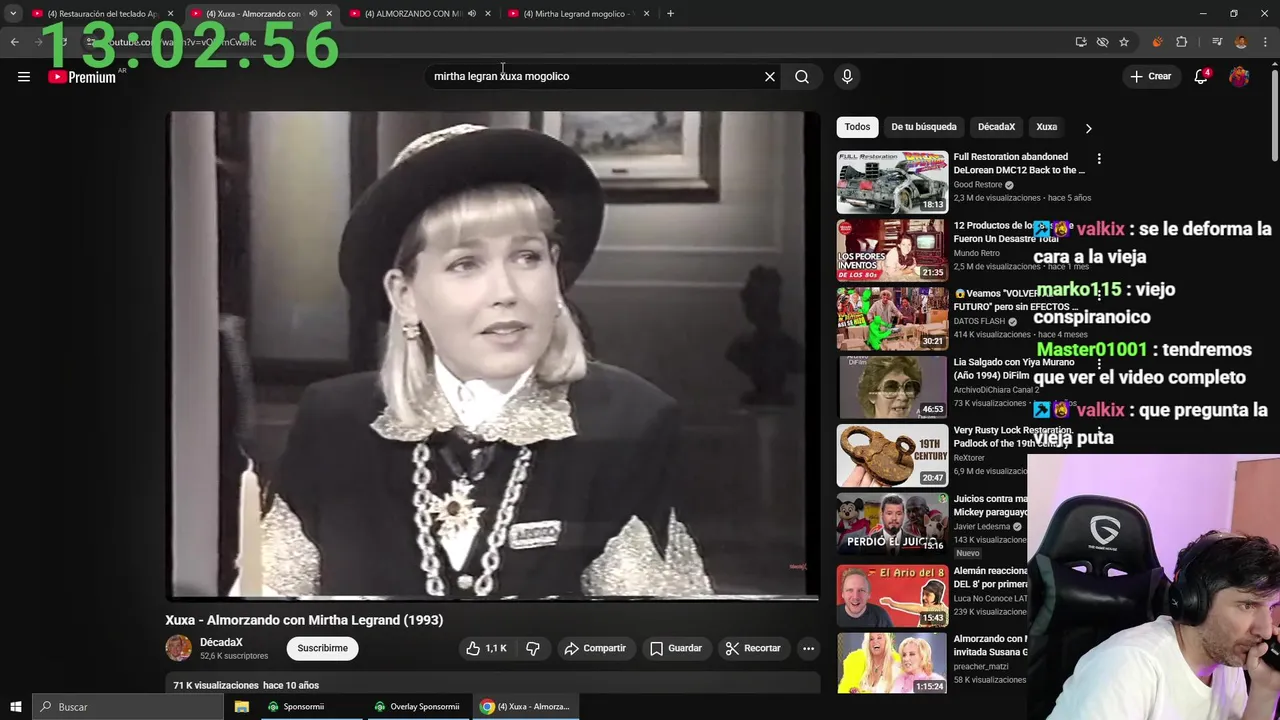Switch to ALMORZANDO CON MI tab
1280x720 pixels.
click(412, 14)
